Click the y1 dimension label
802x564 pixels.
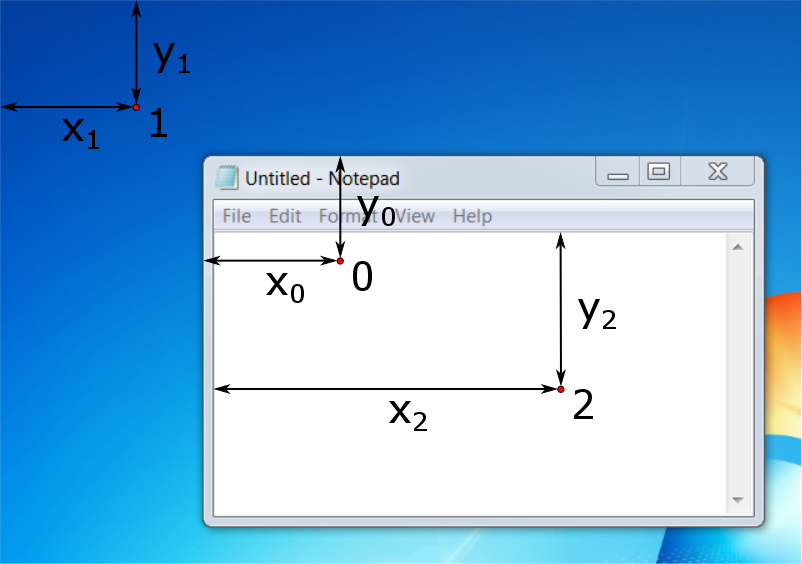tap(171, 56)
